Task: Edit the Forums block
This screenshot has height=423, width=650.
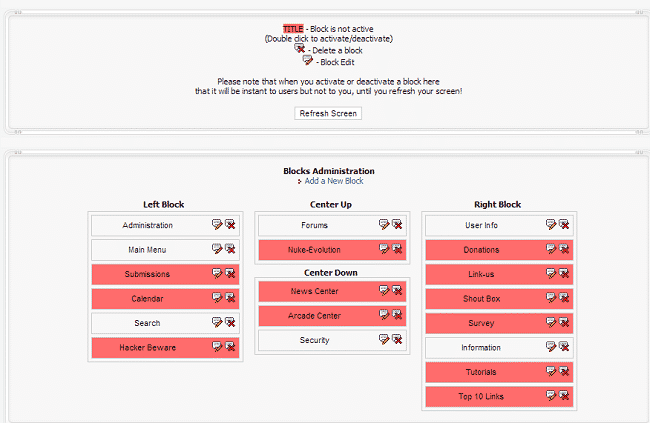Action: click(x=384, y=225)
